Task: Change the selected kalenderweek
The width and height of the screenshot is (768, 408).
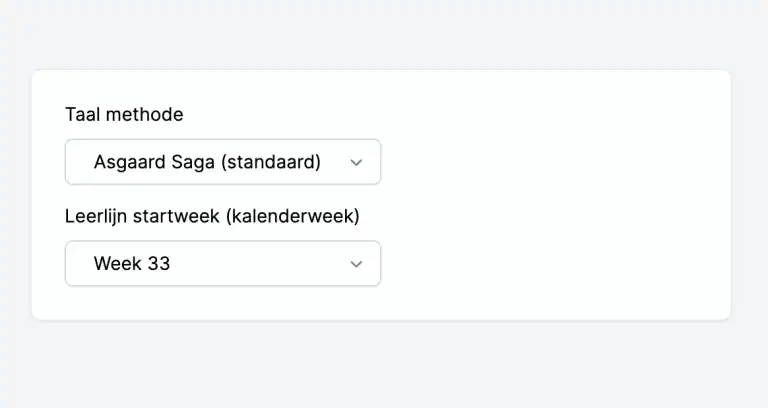Action: [222, 264]
